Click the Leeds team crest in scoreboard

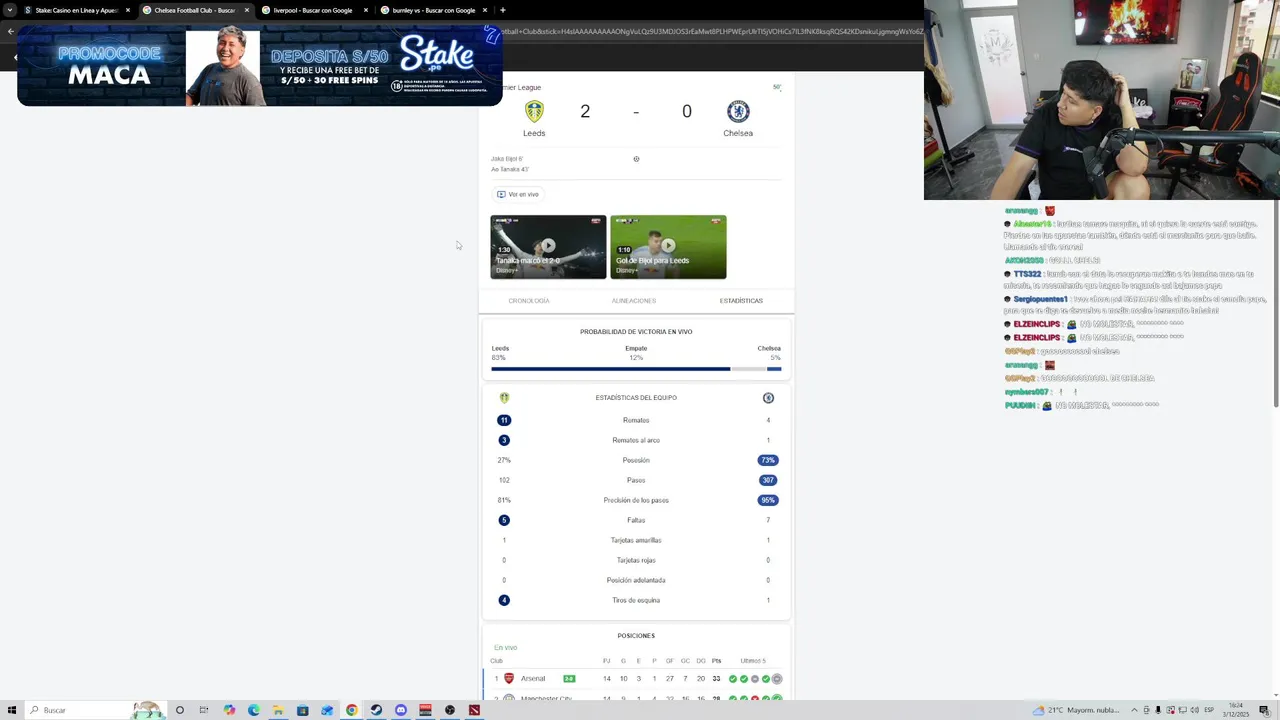coord(534,112)
